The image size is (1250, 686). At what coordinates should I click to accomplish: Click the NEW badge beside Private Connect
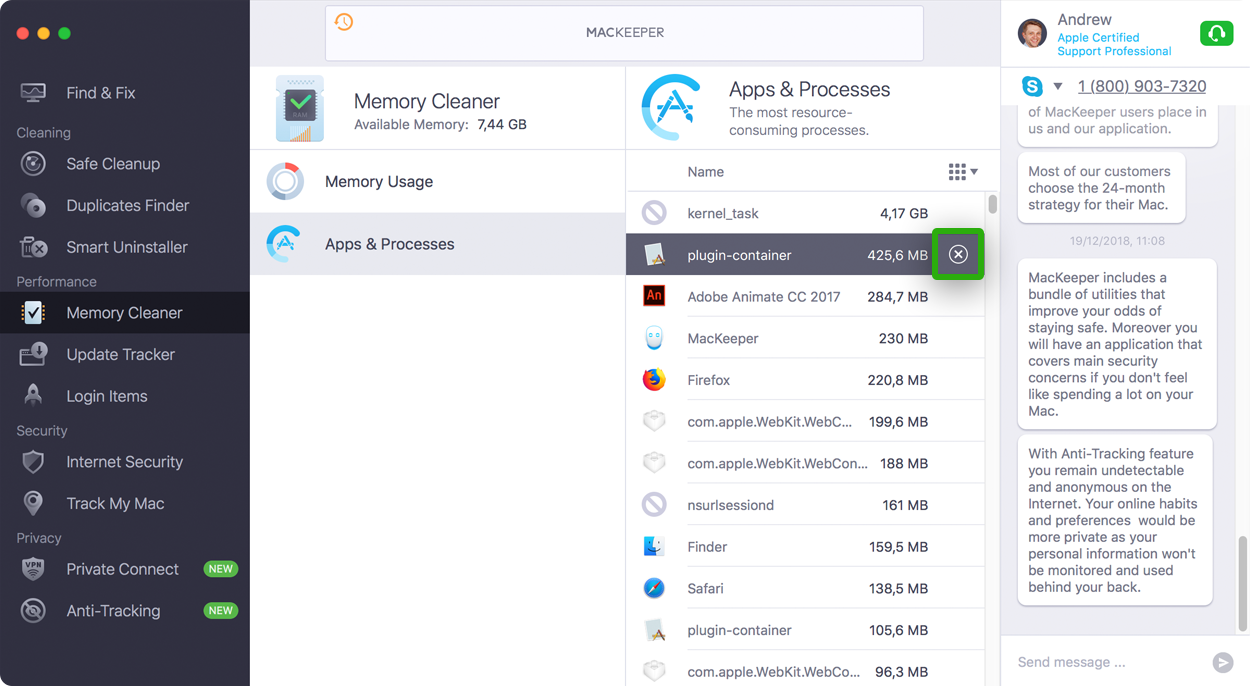click(220, 569)
